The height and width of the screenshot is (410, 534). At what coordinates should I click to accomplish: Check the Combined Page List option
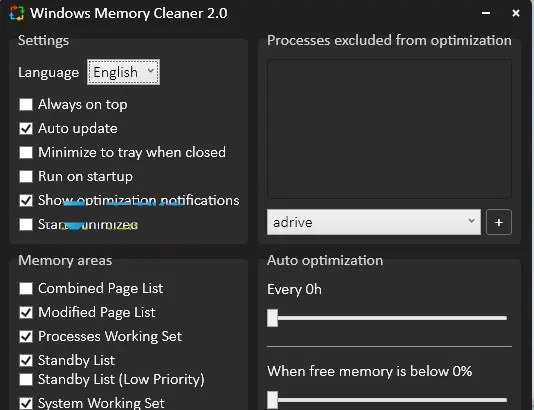(x=26, y=288)
